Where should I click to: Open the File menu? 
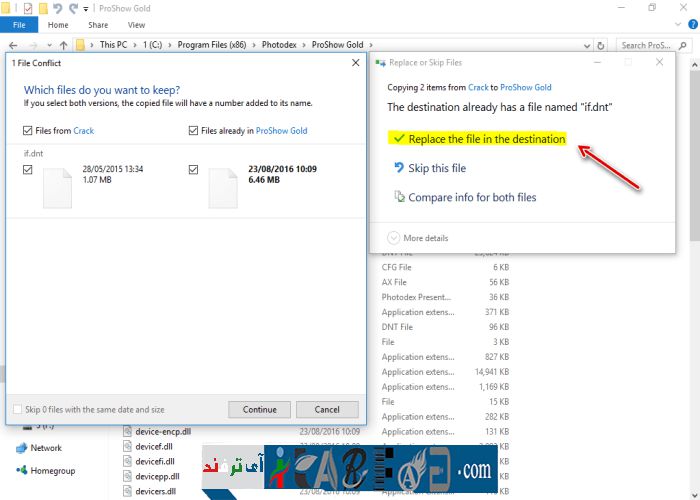pos(19,25)
